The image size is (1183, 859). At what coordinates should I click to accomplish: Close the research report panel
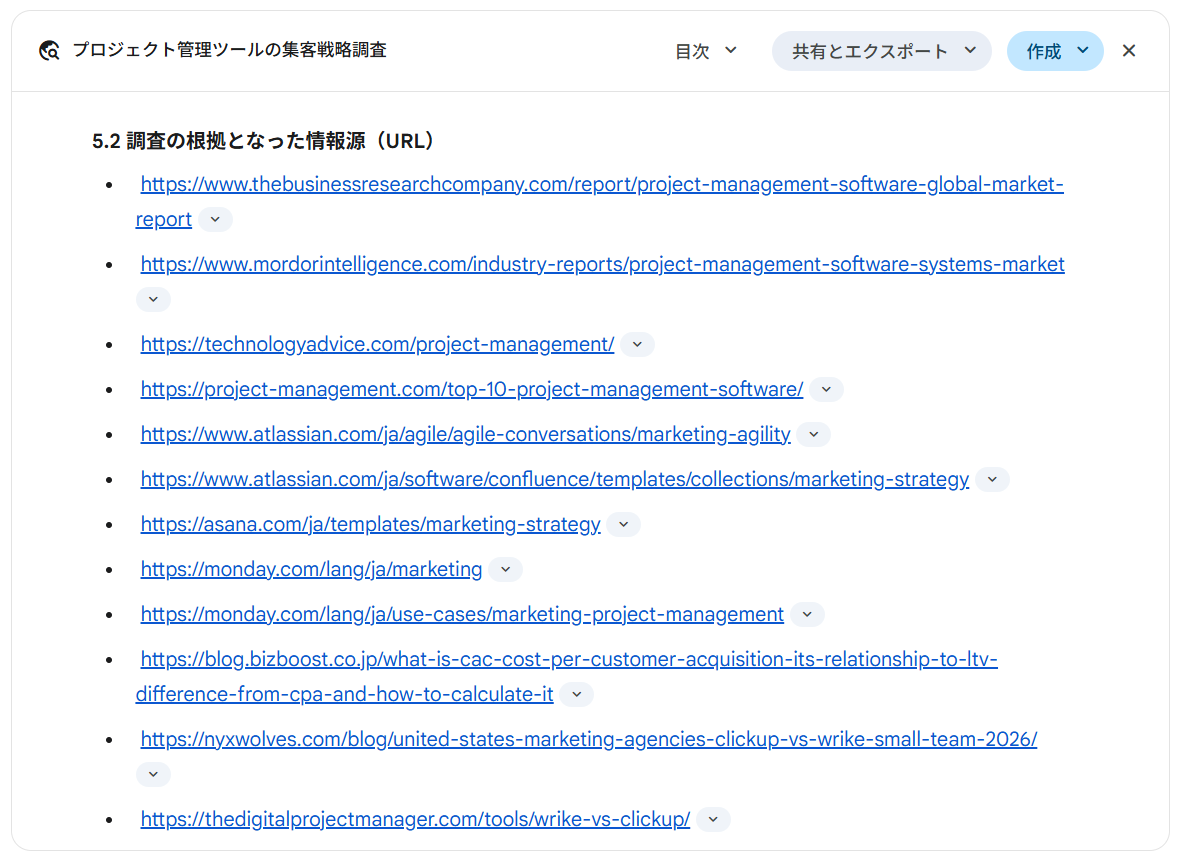click(x=1129, y=51)
